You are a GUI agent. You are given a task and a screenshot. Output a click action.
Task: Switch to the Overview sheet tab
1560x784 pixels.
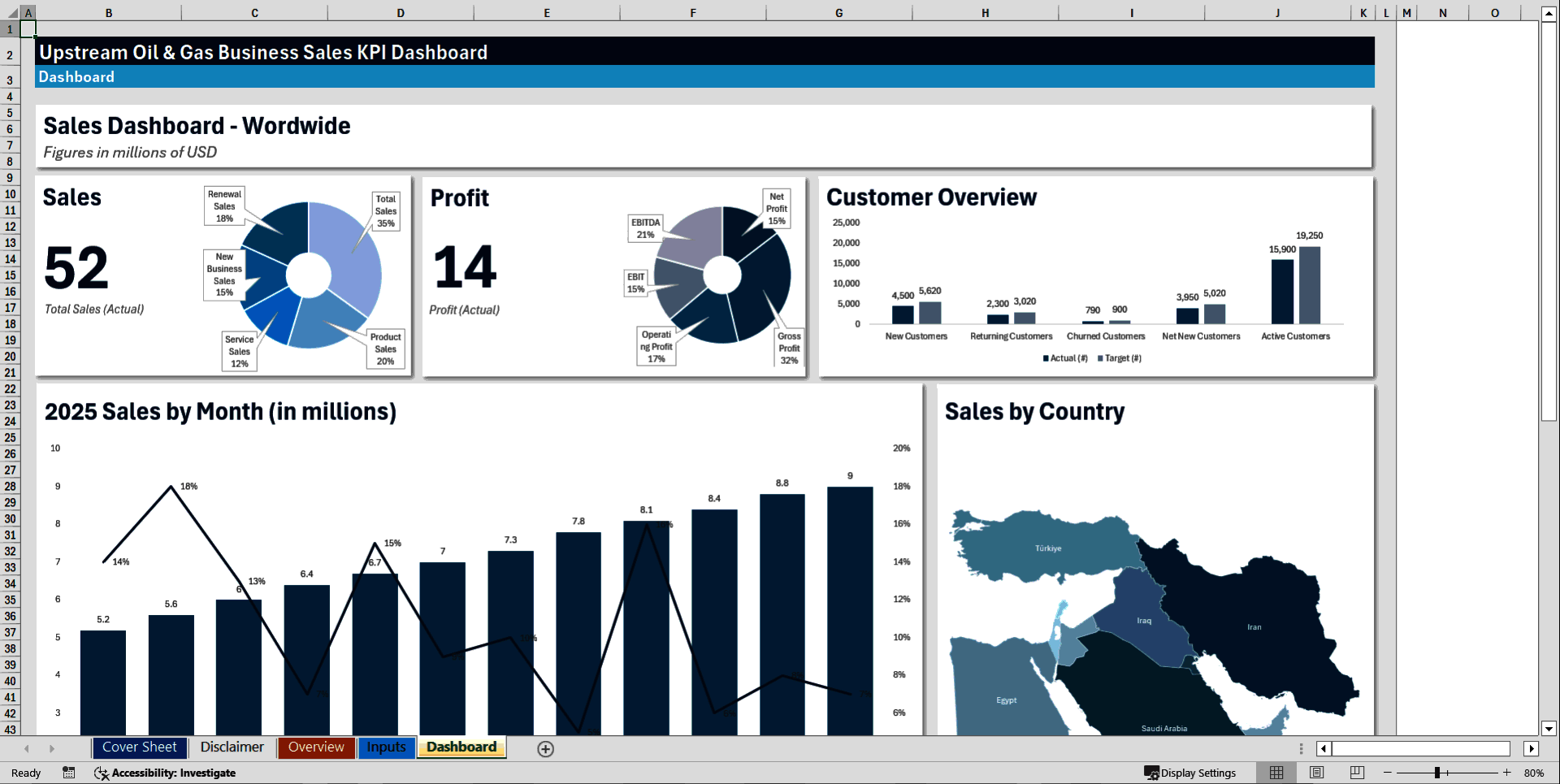[315, 747]
